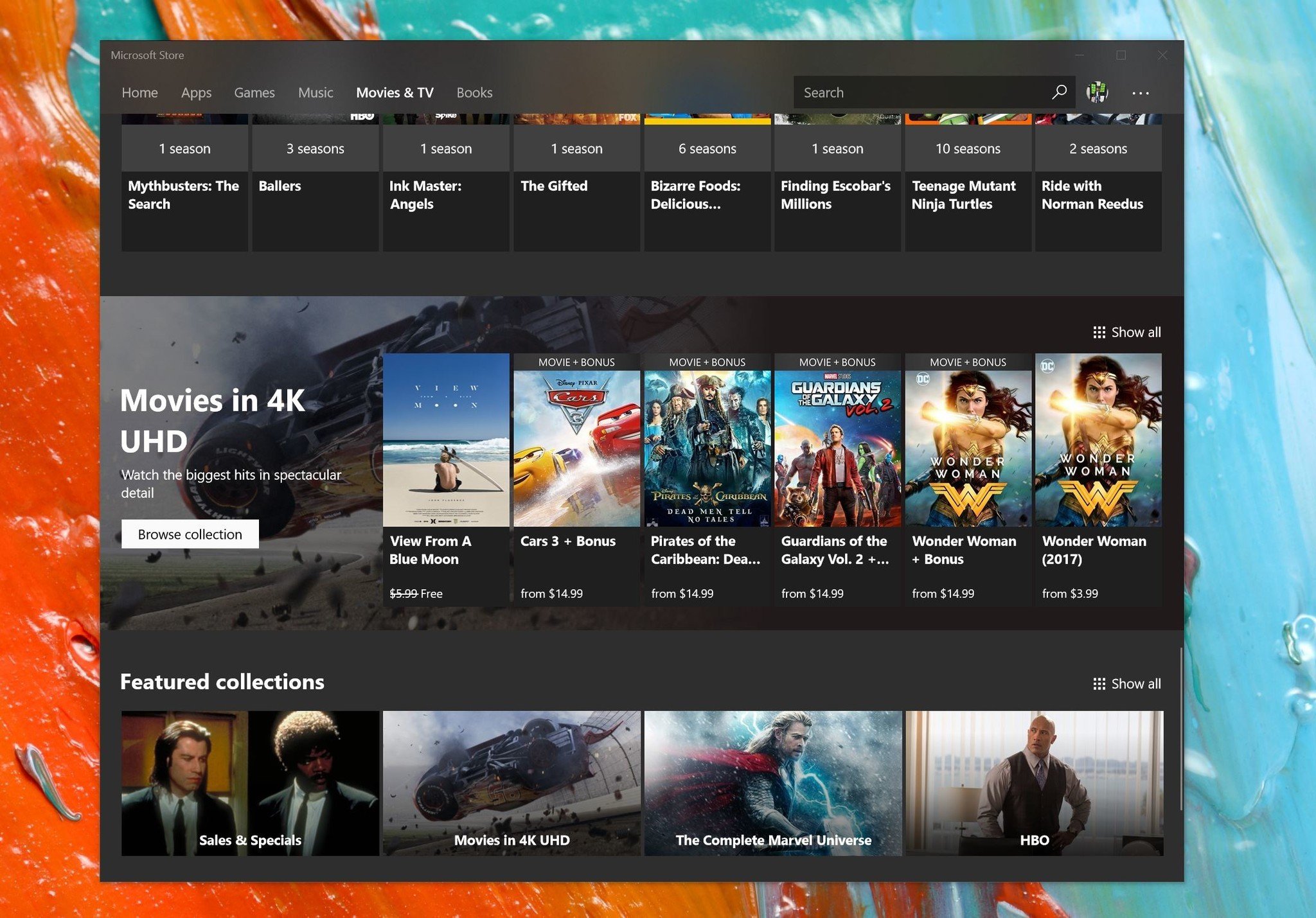
Task: Maximize the Microsoft Store window
Action: pyautogui.click(x=1121, y=55)
